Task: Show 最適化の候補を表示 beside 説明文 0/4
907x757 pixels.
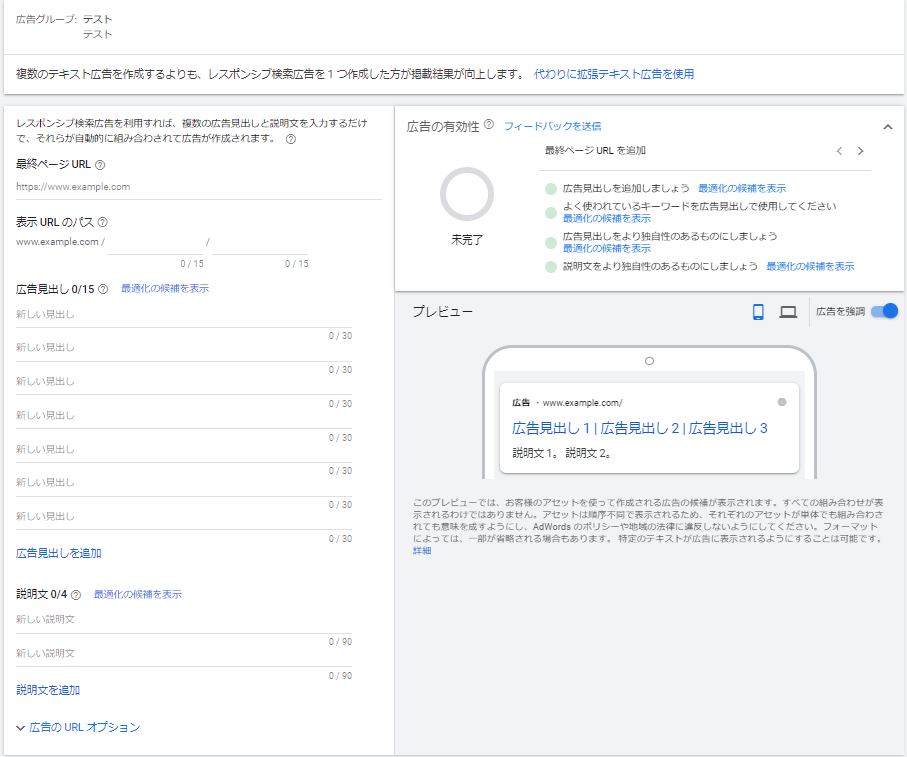Action: click(x=138, y=594)
